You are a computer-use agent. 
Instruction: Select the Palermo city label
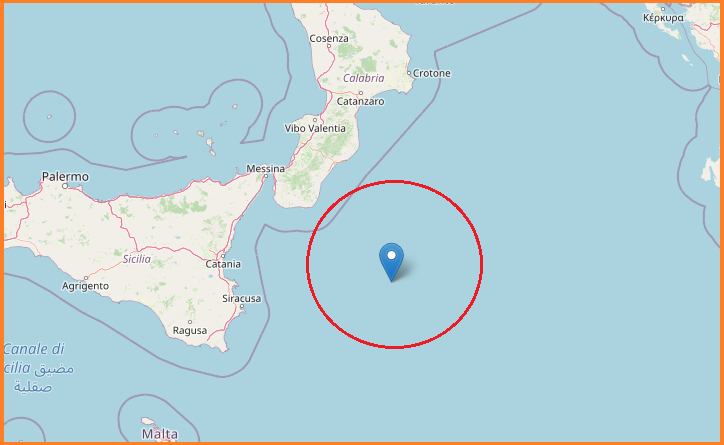(65, 176)
